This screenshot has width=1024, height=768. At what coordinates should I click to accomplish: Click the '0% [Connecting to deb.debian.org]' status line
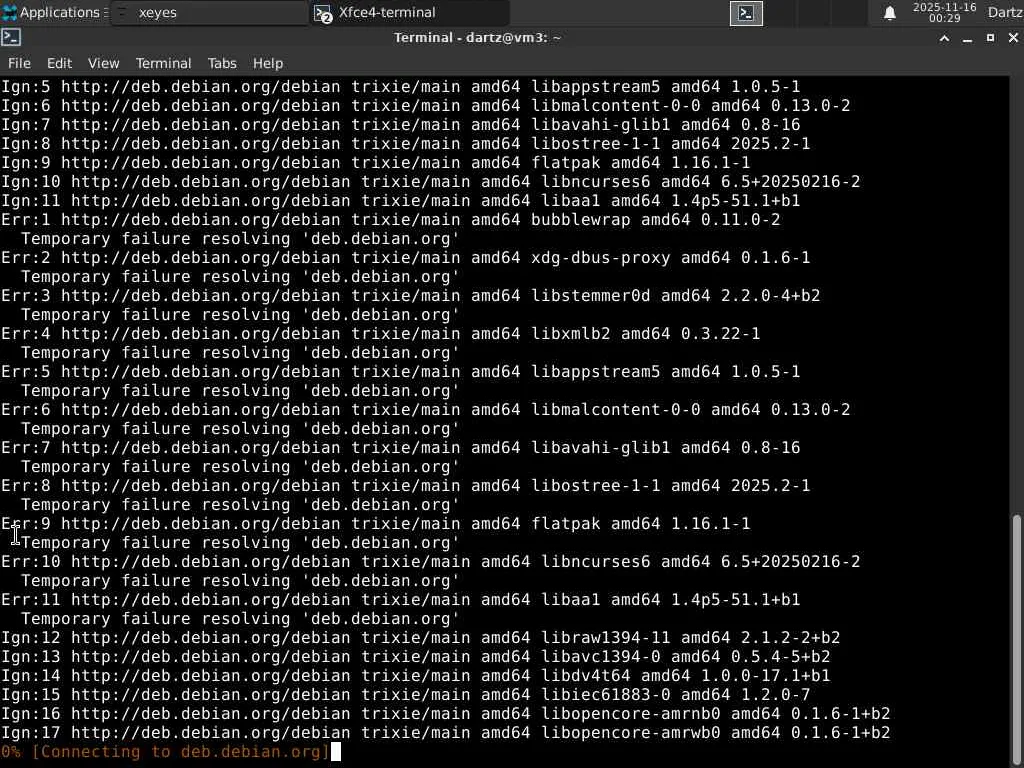coord(165,751)
